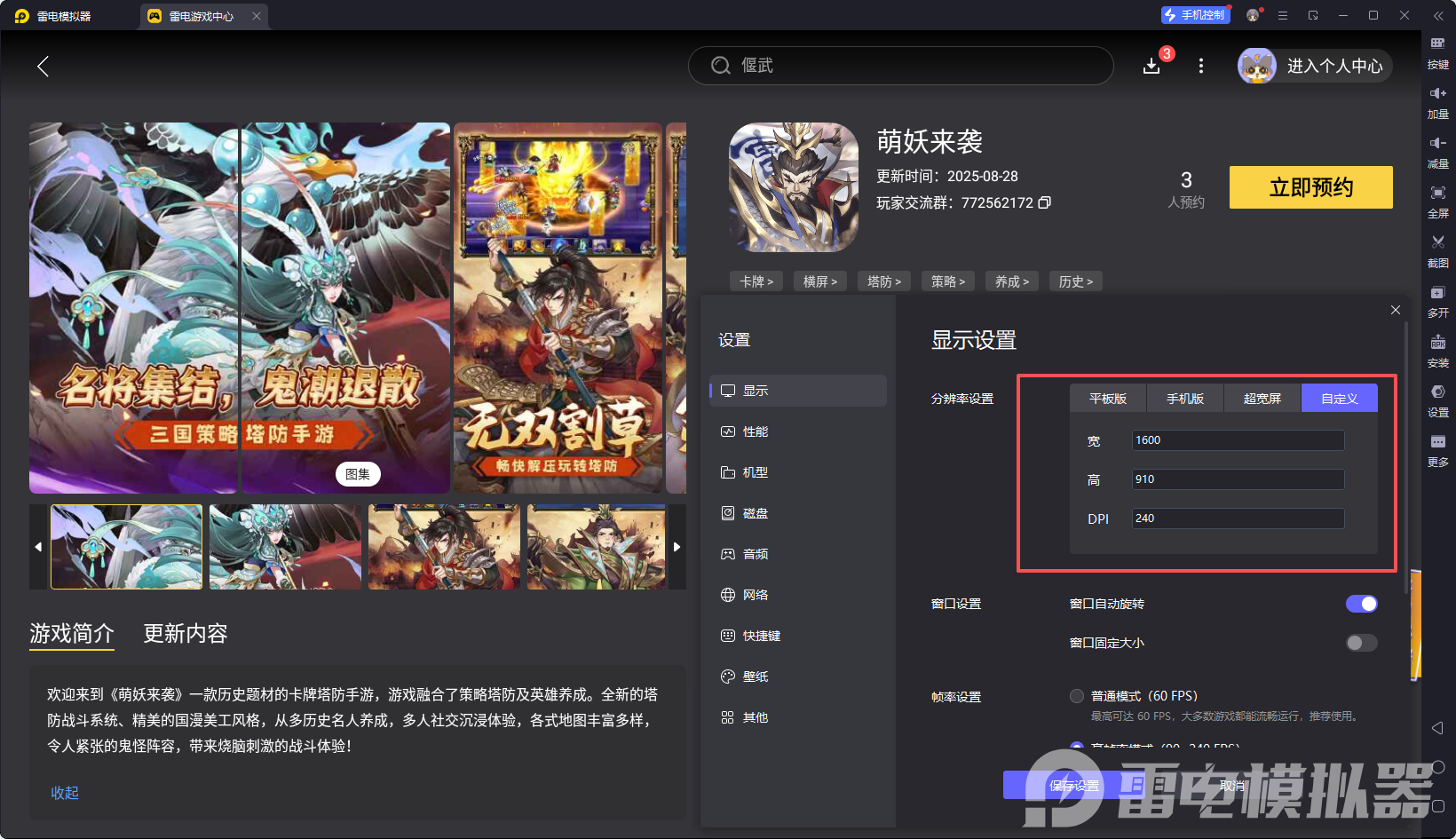The height and width of the screenshot is (839, 1456).
Task: Click the 手机控制 button in title bar
Action: pos(1195,15)
